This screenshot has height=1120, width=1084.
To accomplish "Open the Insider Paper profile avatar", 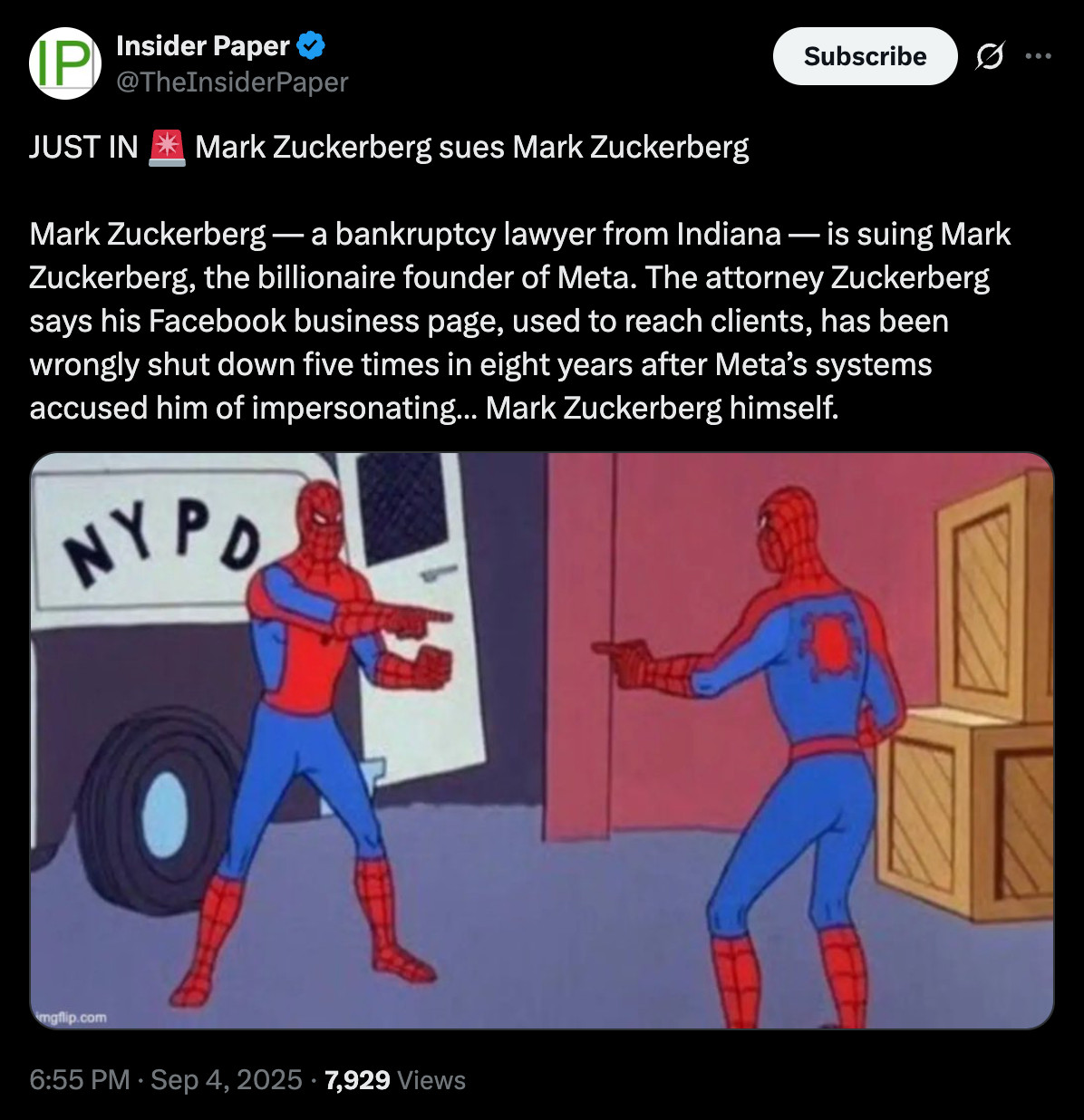I will [x=65, y=63].
